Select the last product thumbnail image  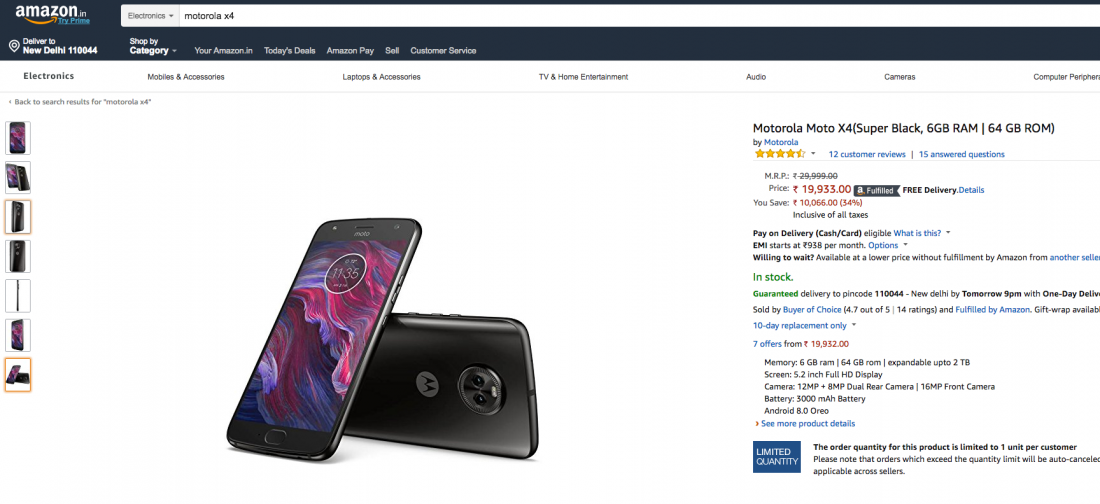pos(18,374)
